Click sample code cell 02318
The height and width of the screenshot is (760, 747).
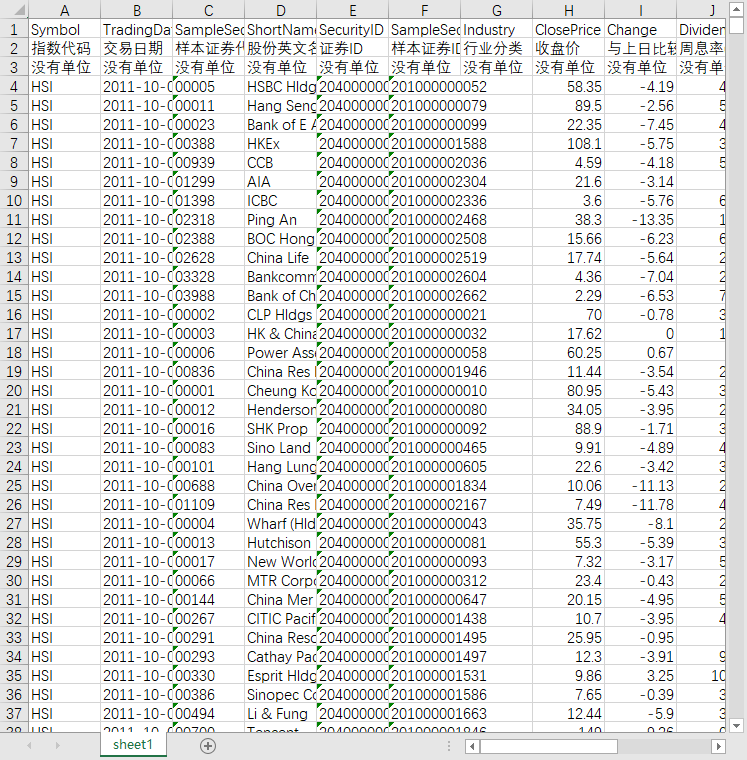click(208, 220)
